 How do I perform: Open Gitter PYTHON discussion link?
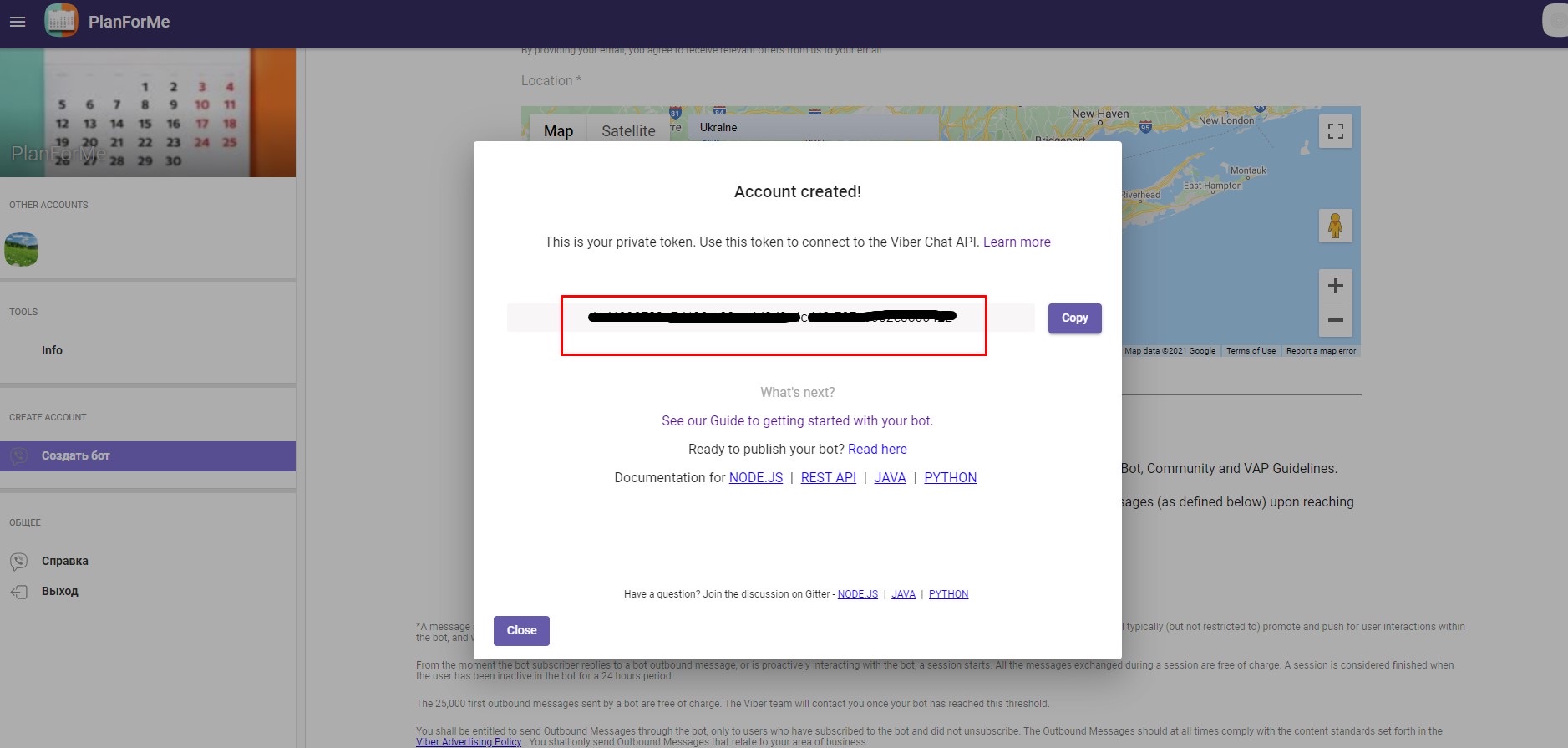click(949, 594)
